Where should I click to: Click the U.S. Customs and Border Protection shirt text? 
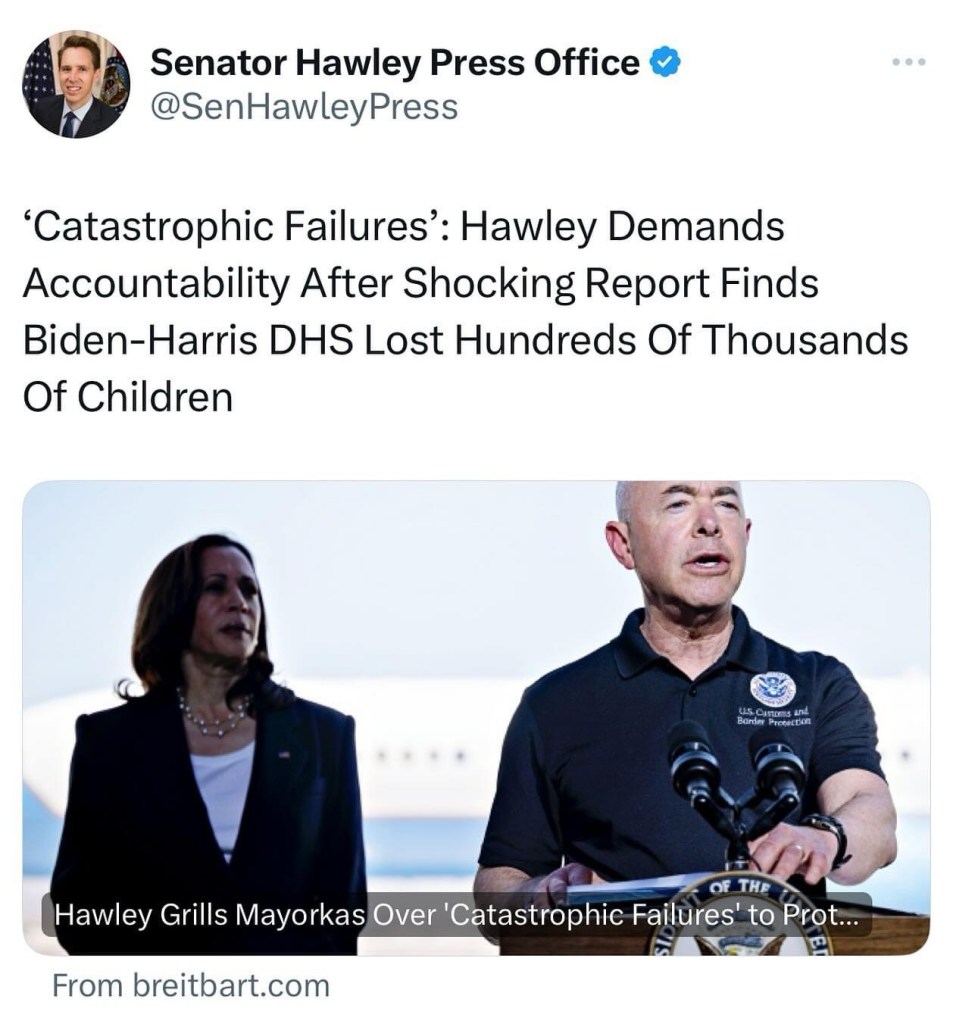point(774,716)
